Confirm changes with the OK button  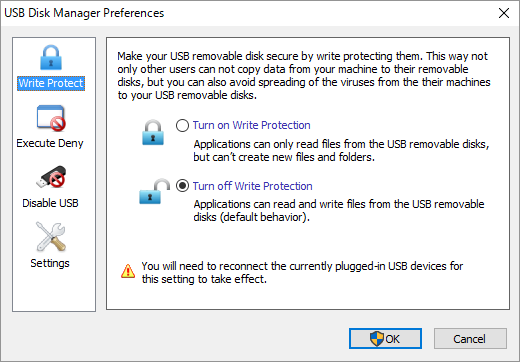(x=385, y=339)
